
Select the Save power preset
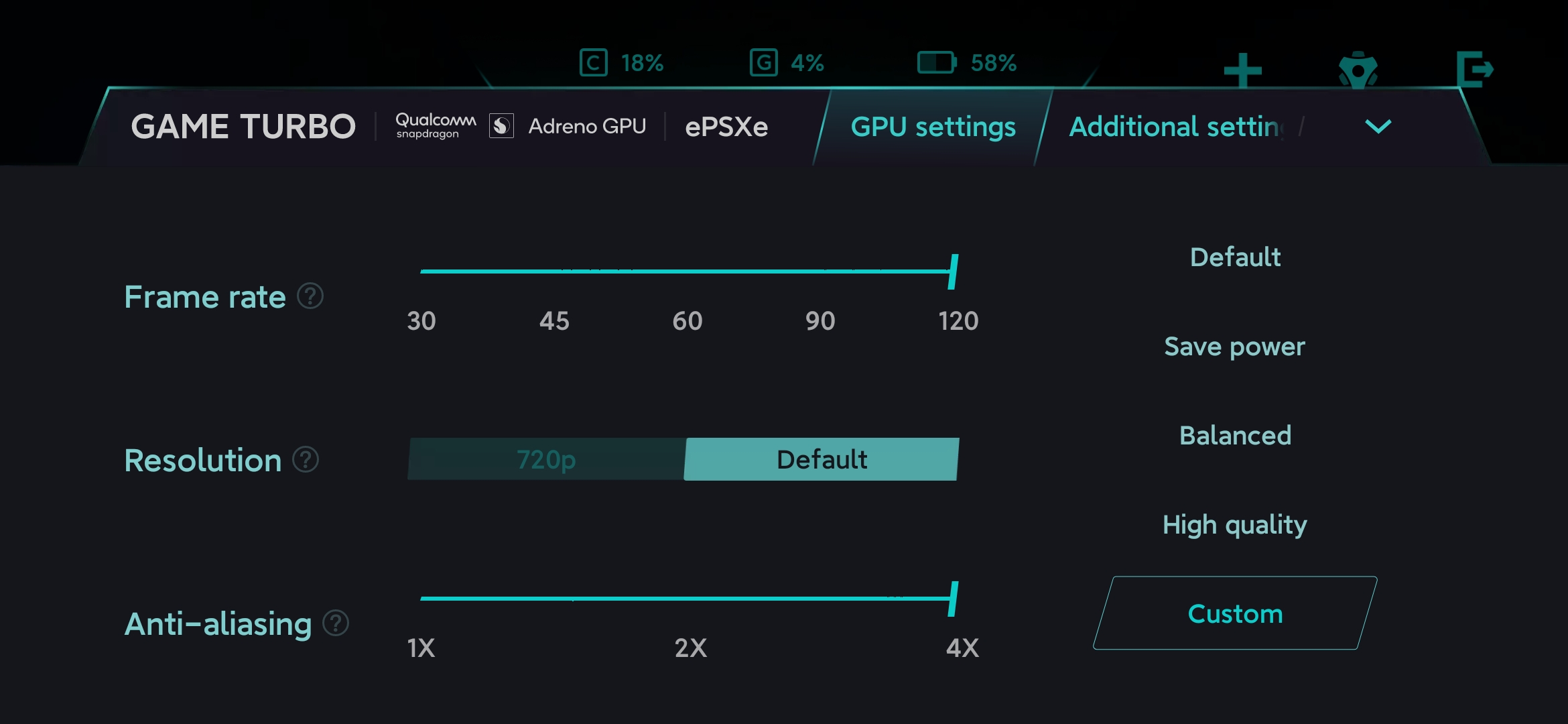(1234, 347)
